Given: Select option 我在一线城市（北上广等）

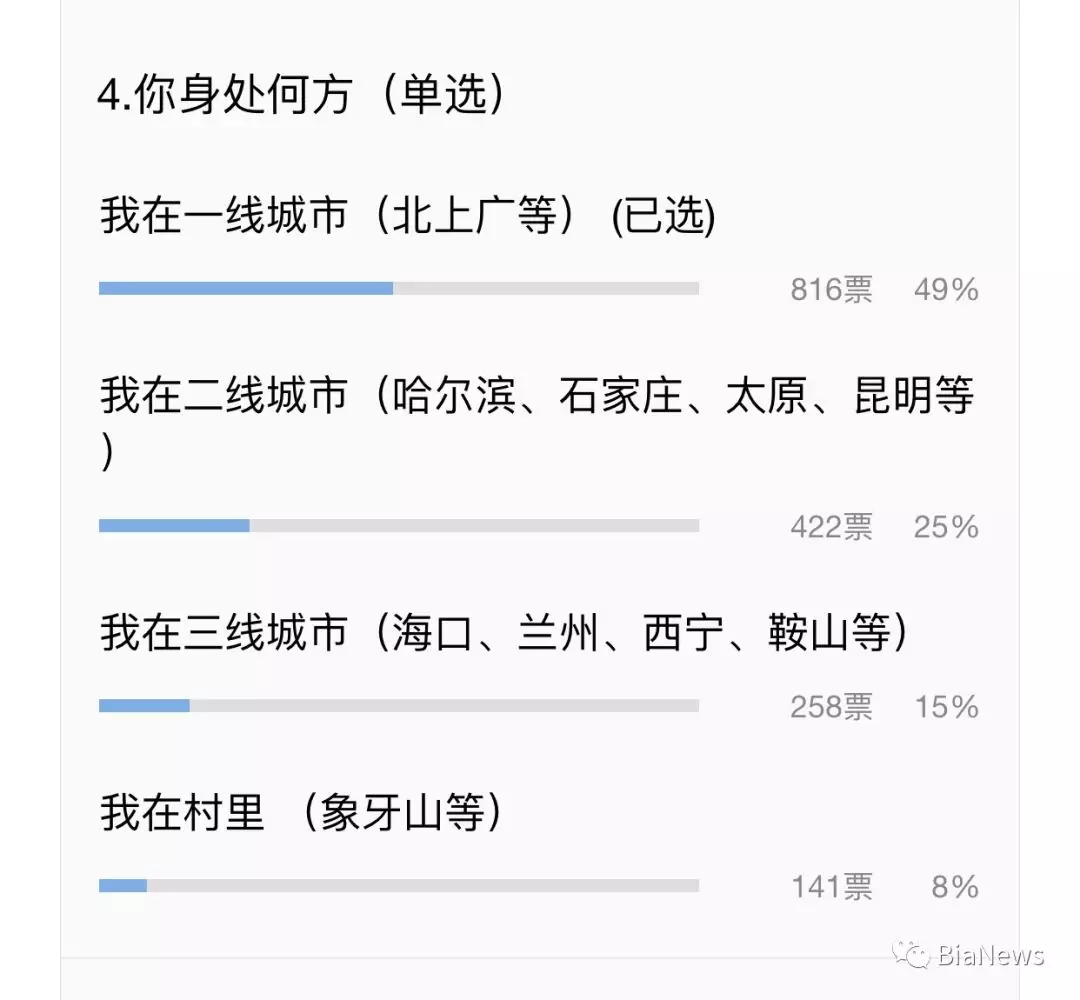Looking at the screenshot, I should pos(408,216).
